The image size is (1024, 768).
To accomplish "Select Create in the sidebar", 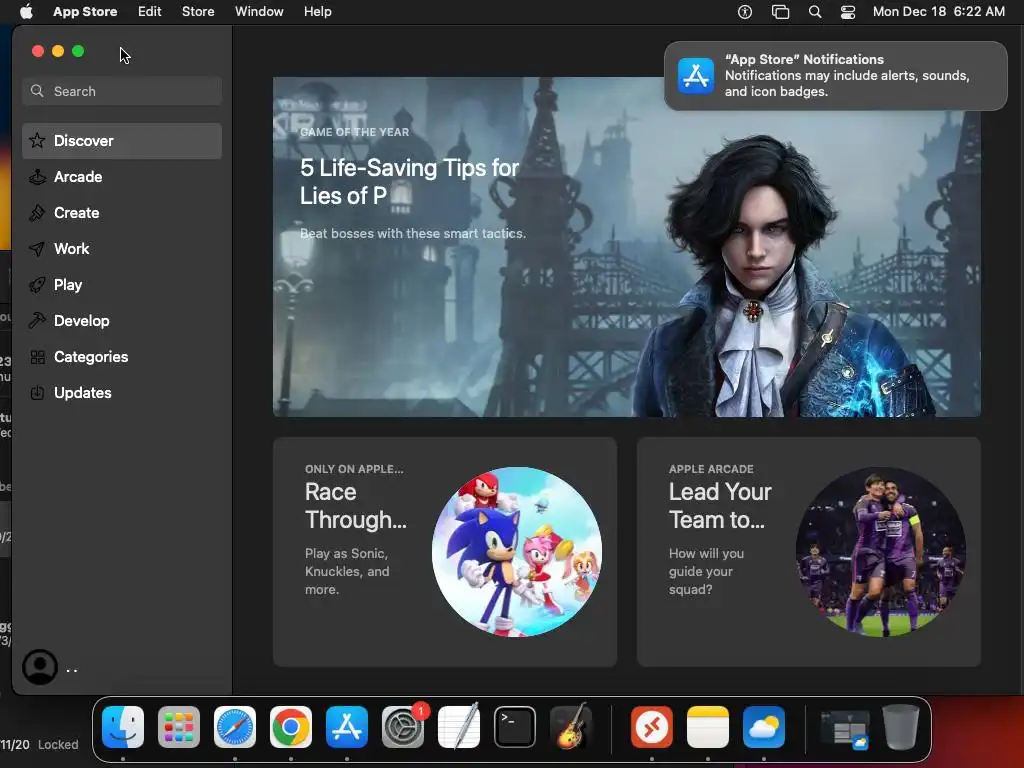I will (x=122, y=212).
